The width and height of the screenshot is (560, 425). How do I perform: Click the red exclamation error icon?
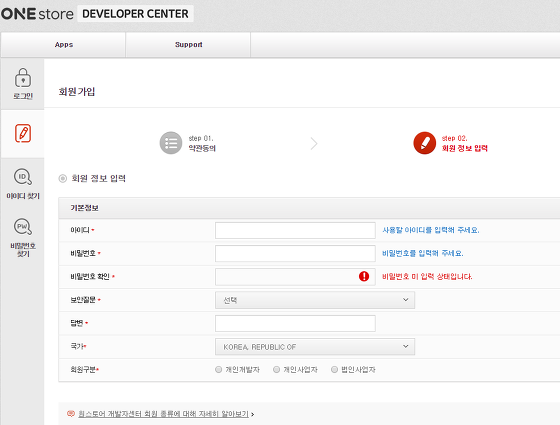[x=364, y=276]
